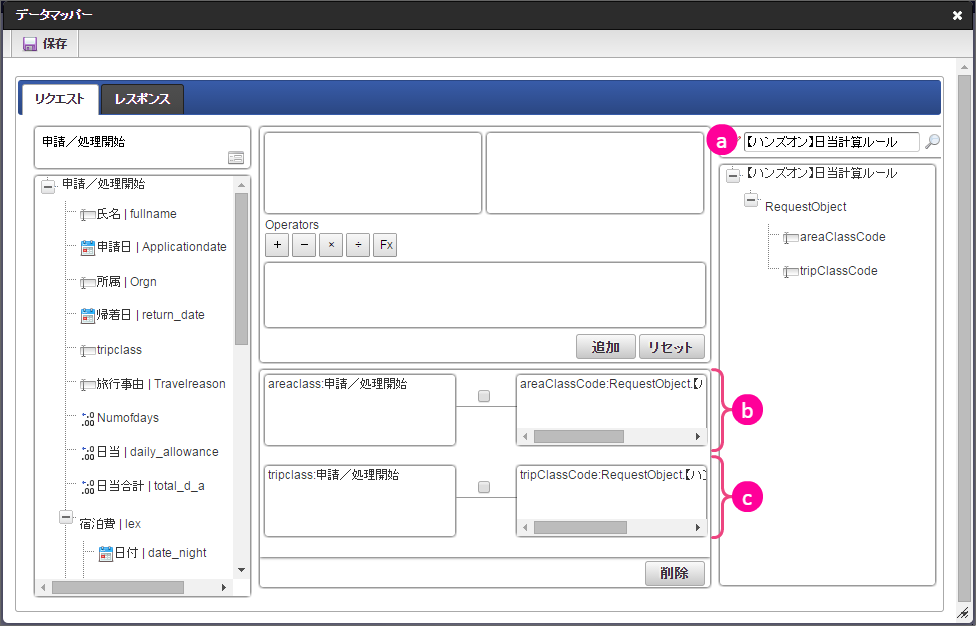Click the areaClassCode box horizontal scrollbar
The image size is (976, 626).
(579, 437)
